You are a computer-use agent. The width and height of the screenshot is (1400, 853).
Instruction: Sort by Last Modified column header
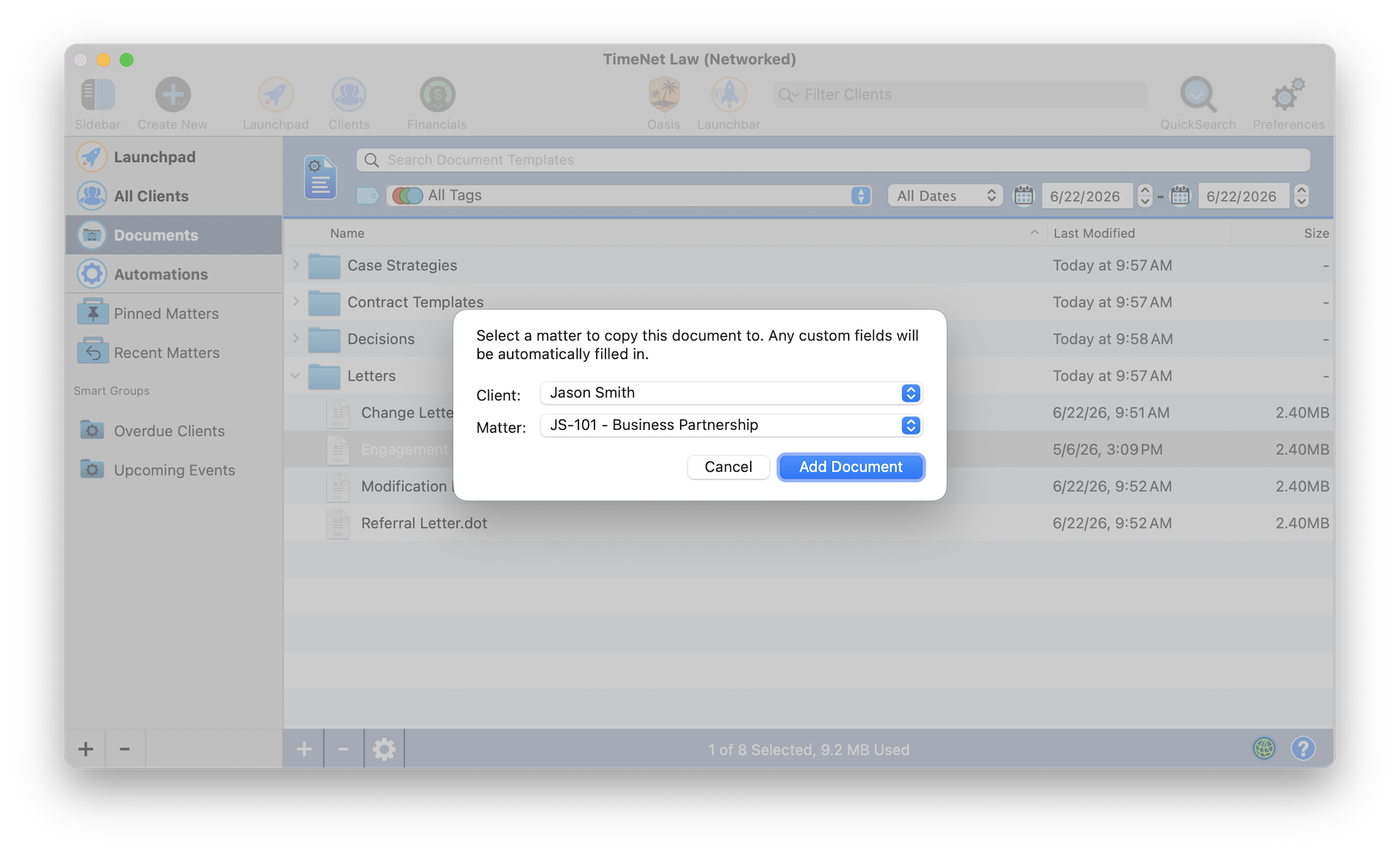1094,233
